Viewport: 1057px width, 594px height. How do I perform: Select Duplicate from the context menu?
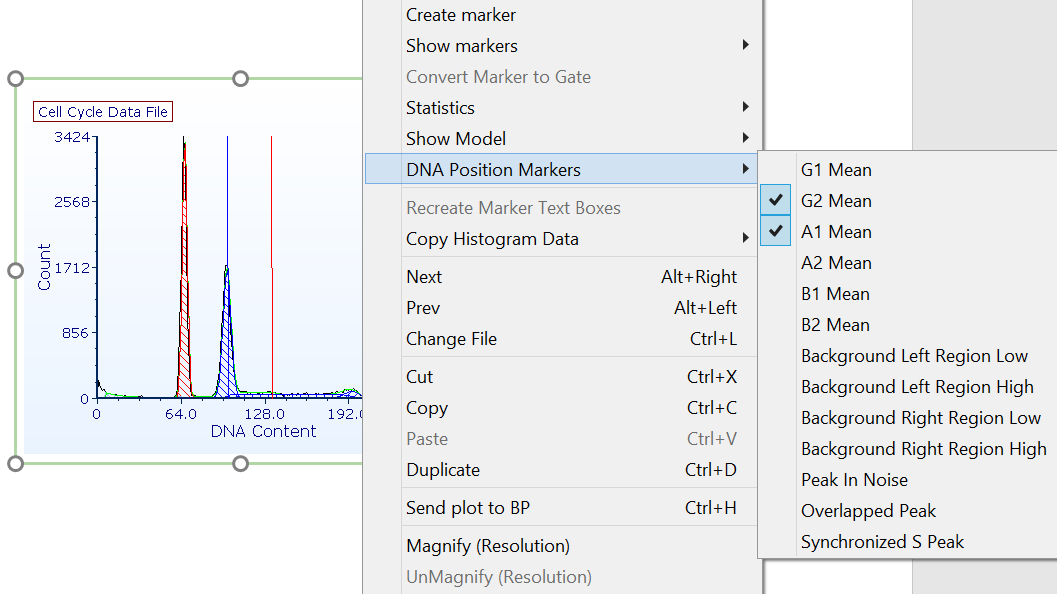coord(443,470)
